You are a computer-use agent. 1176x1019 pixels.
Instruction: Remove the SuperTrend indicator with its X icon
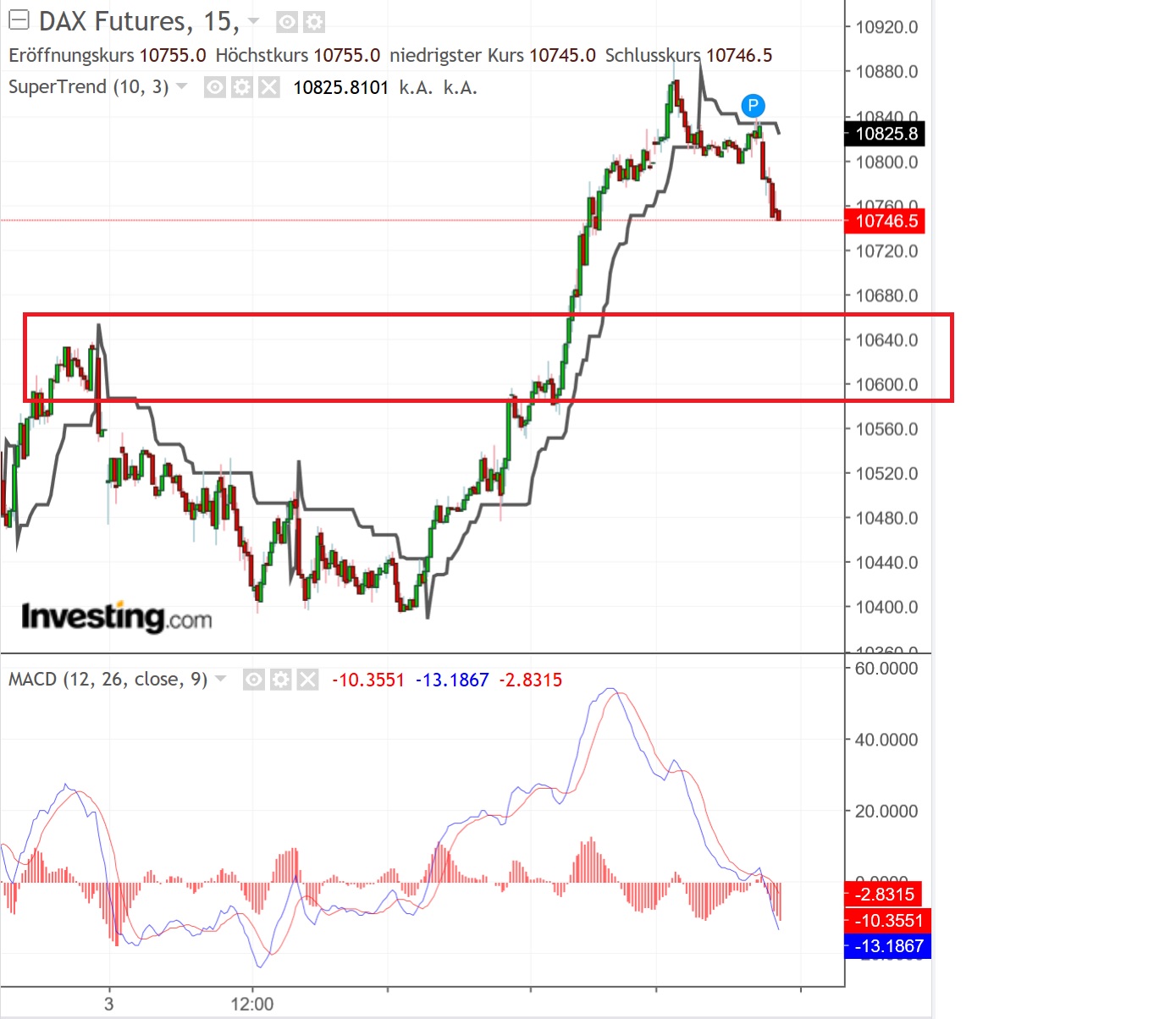268,87
